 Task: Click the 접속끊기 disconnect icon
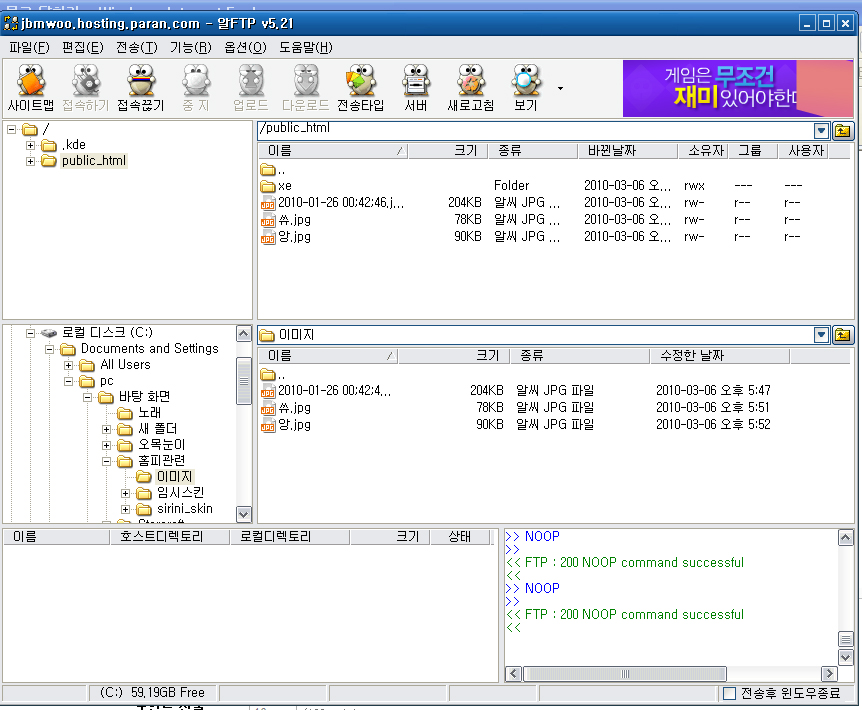[141, 85]
